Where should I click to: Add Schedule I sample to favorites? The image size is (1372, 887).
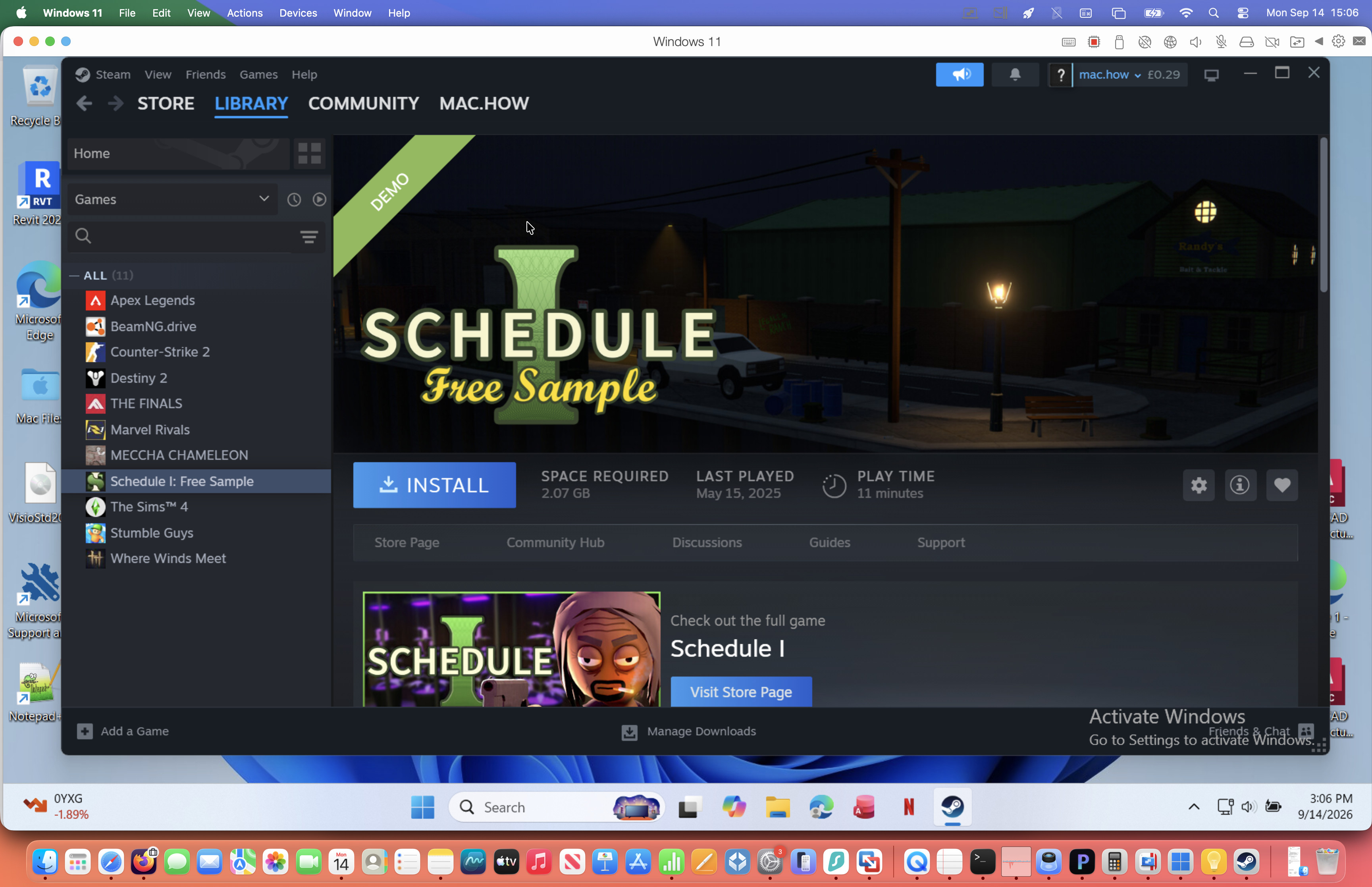1281,485
